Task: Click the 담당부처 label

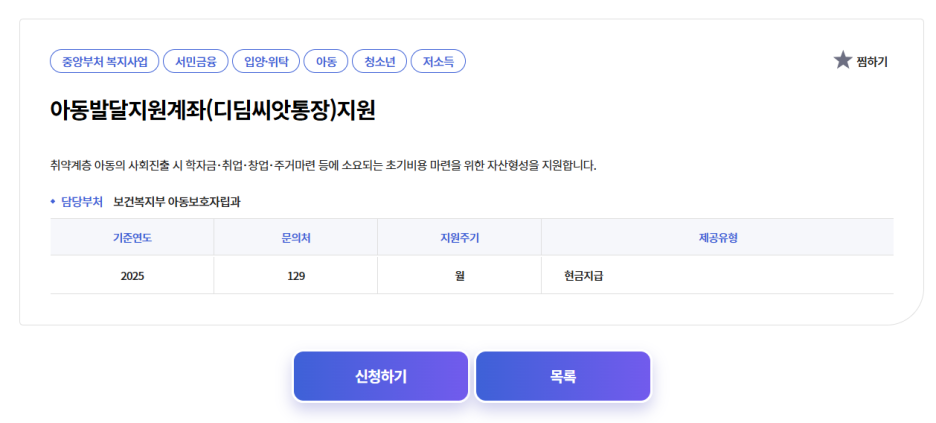Action: 82,202
